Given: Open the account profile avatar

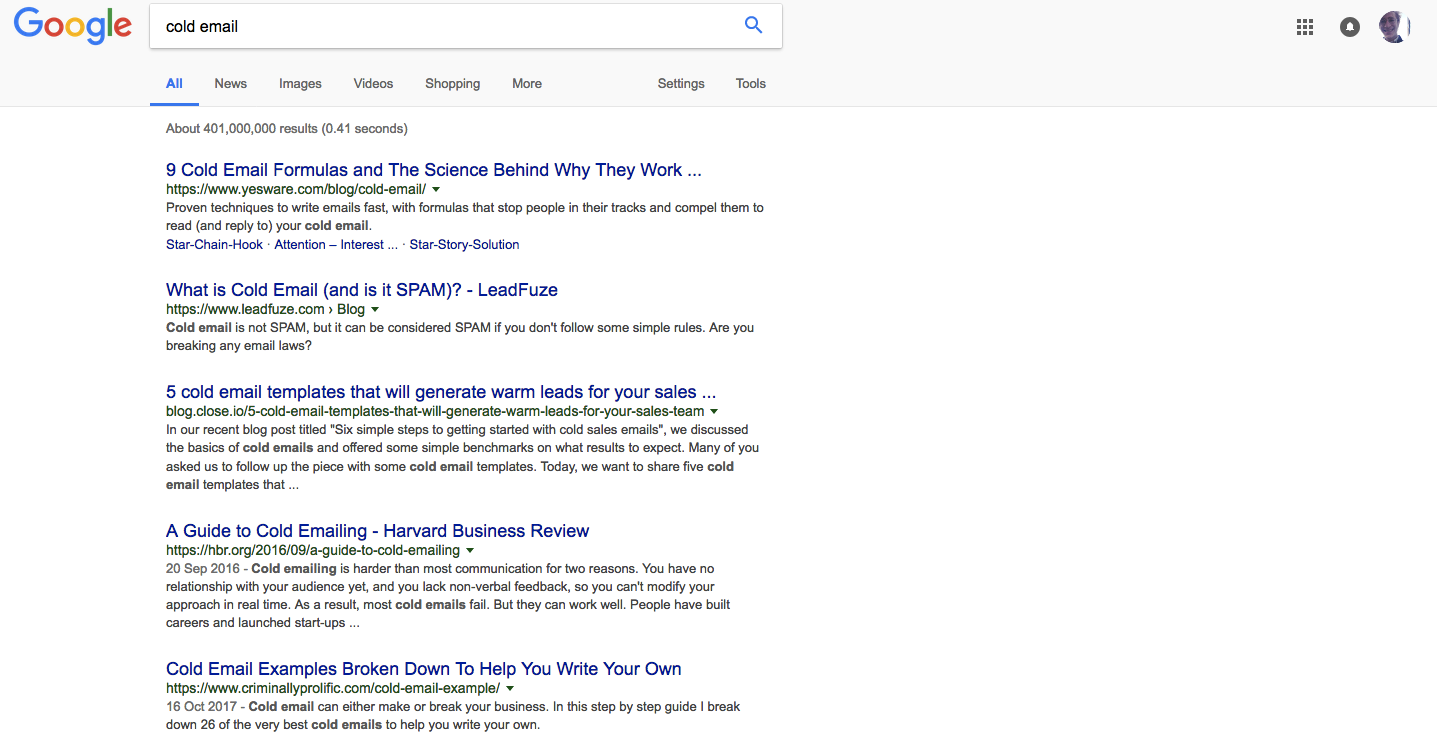Looking at the screenshot, I should tap(1394, 27).
